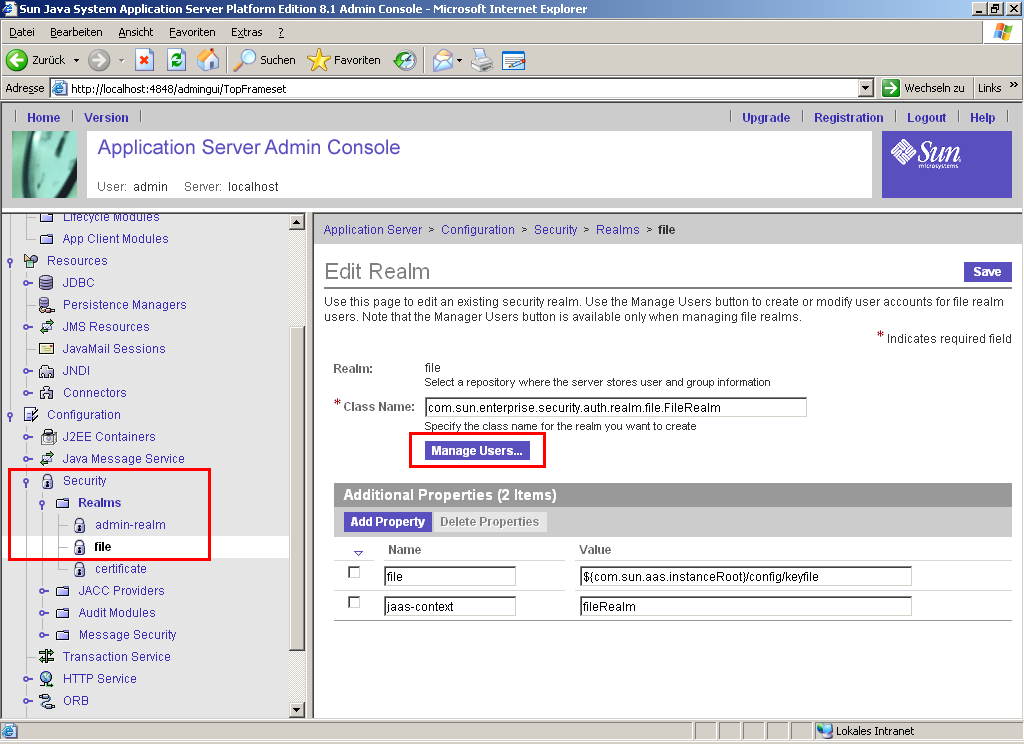Open the Extras menu
Viewport: 1024px width, 744px height.
[x=247, y=32]
